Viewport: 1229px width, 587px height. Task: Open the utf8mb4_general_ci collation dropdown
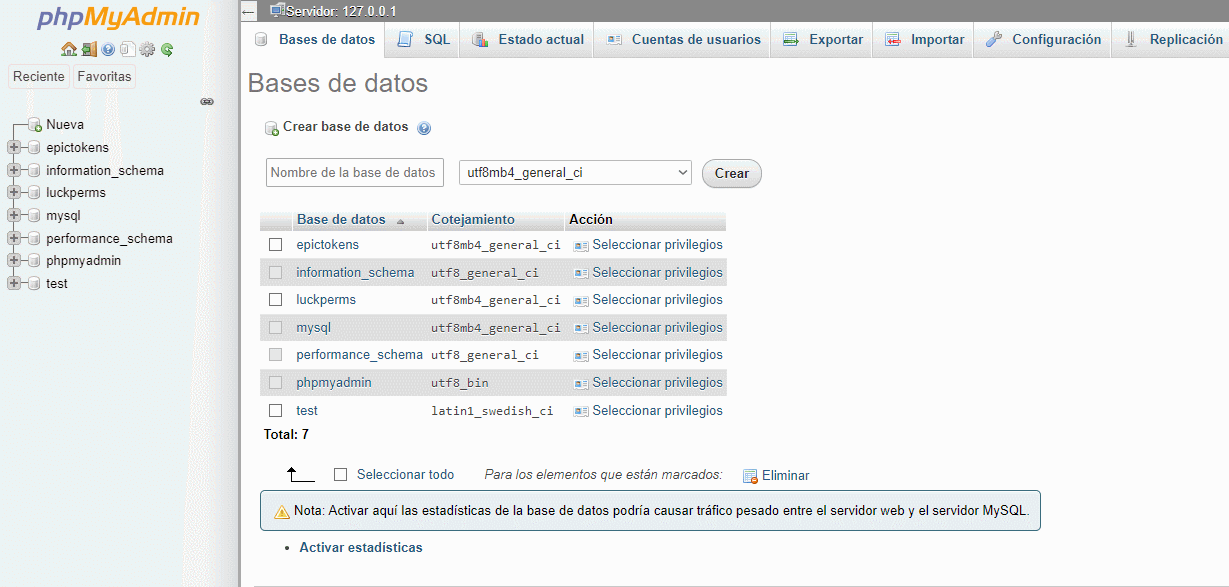click(x=575, y=173)
